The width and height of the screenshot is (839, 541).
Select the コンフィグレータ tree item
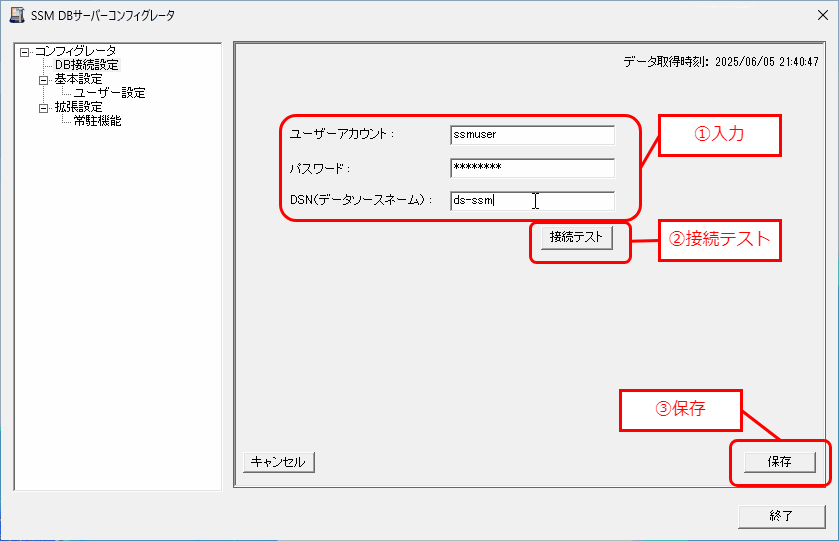pos(75,51)
